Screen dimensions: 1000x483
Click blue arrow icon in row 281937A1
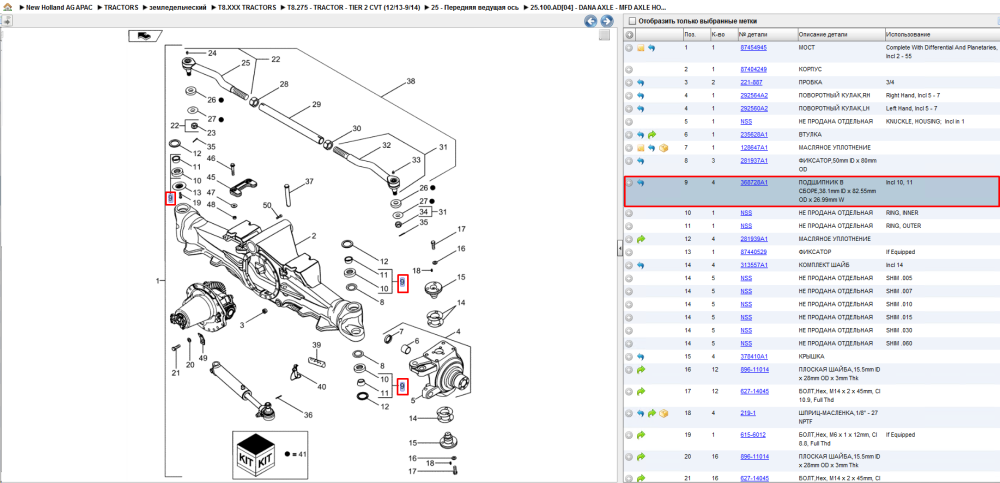click(x=641, y=161)
